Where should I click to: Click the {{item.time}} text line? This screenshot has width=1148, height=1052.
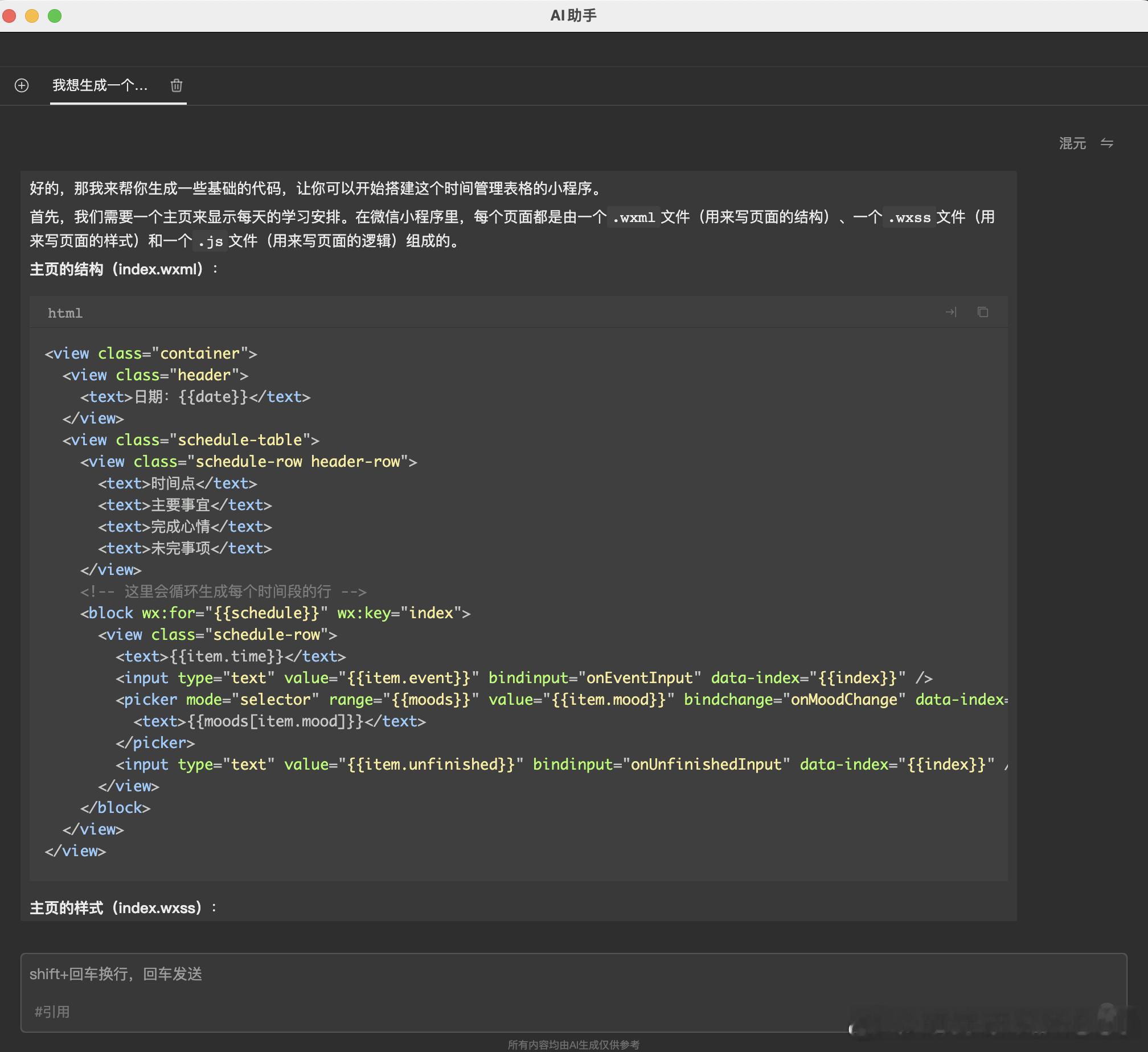(x=231, y=656)
